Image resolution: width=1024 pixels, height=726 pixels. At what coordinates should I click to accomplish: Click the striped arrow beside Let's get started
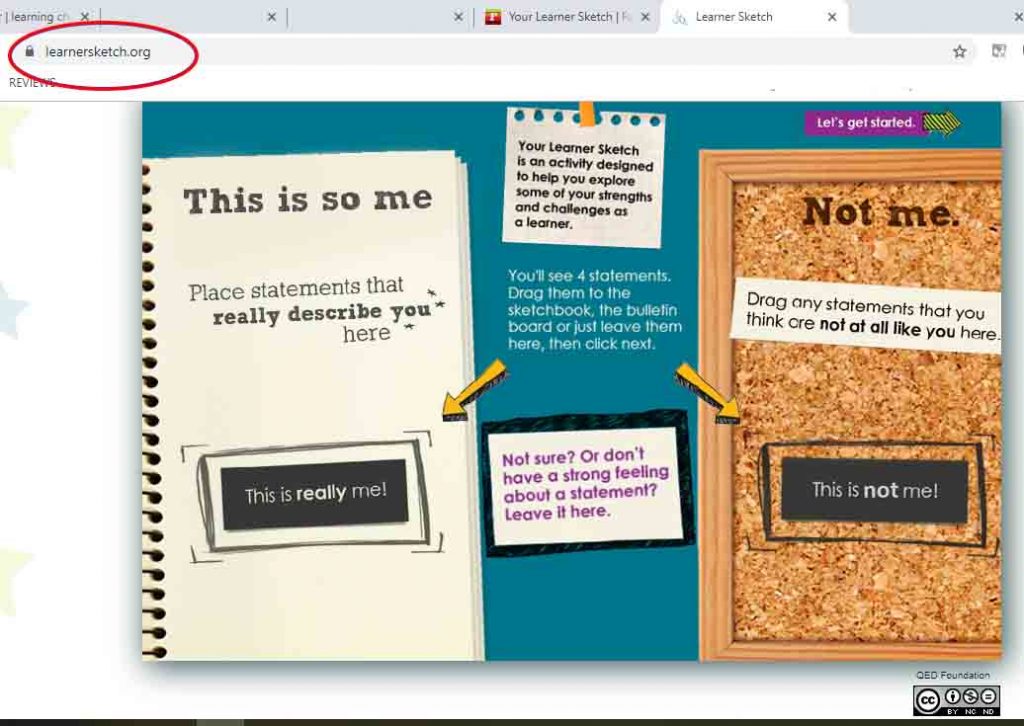(x=941, y=123)
